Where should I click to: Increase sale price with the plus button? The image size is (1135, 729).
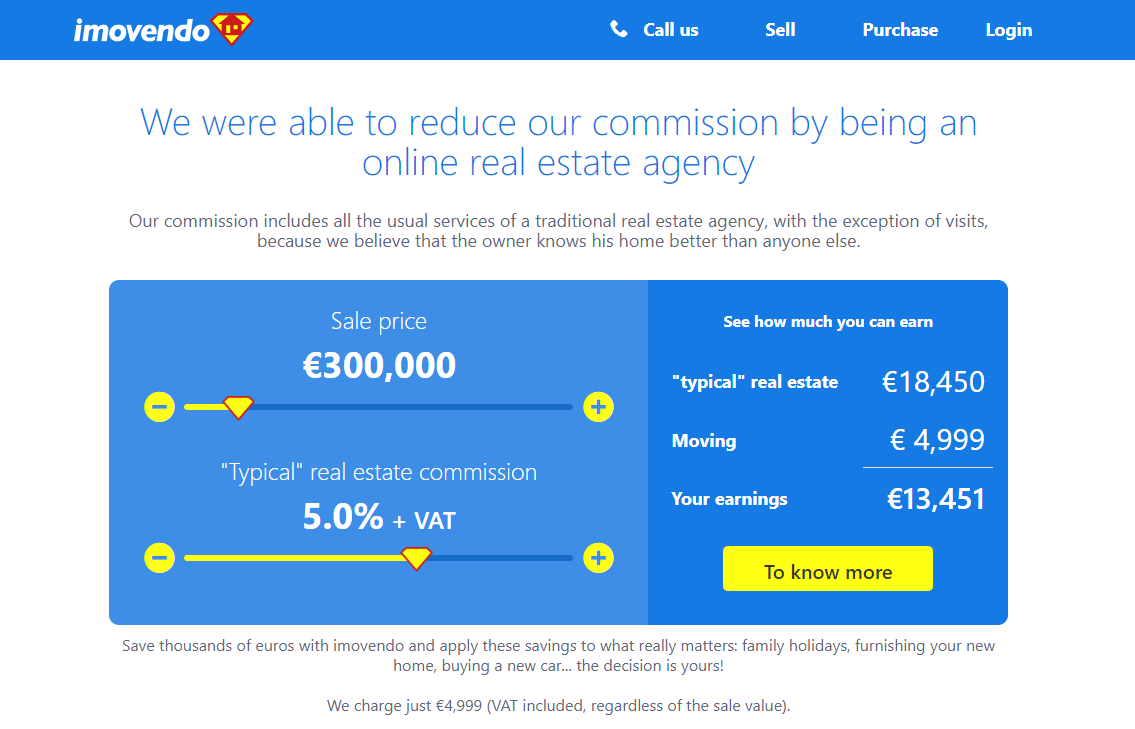598,407
